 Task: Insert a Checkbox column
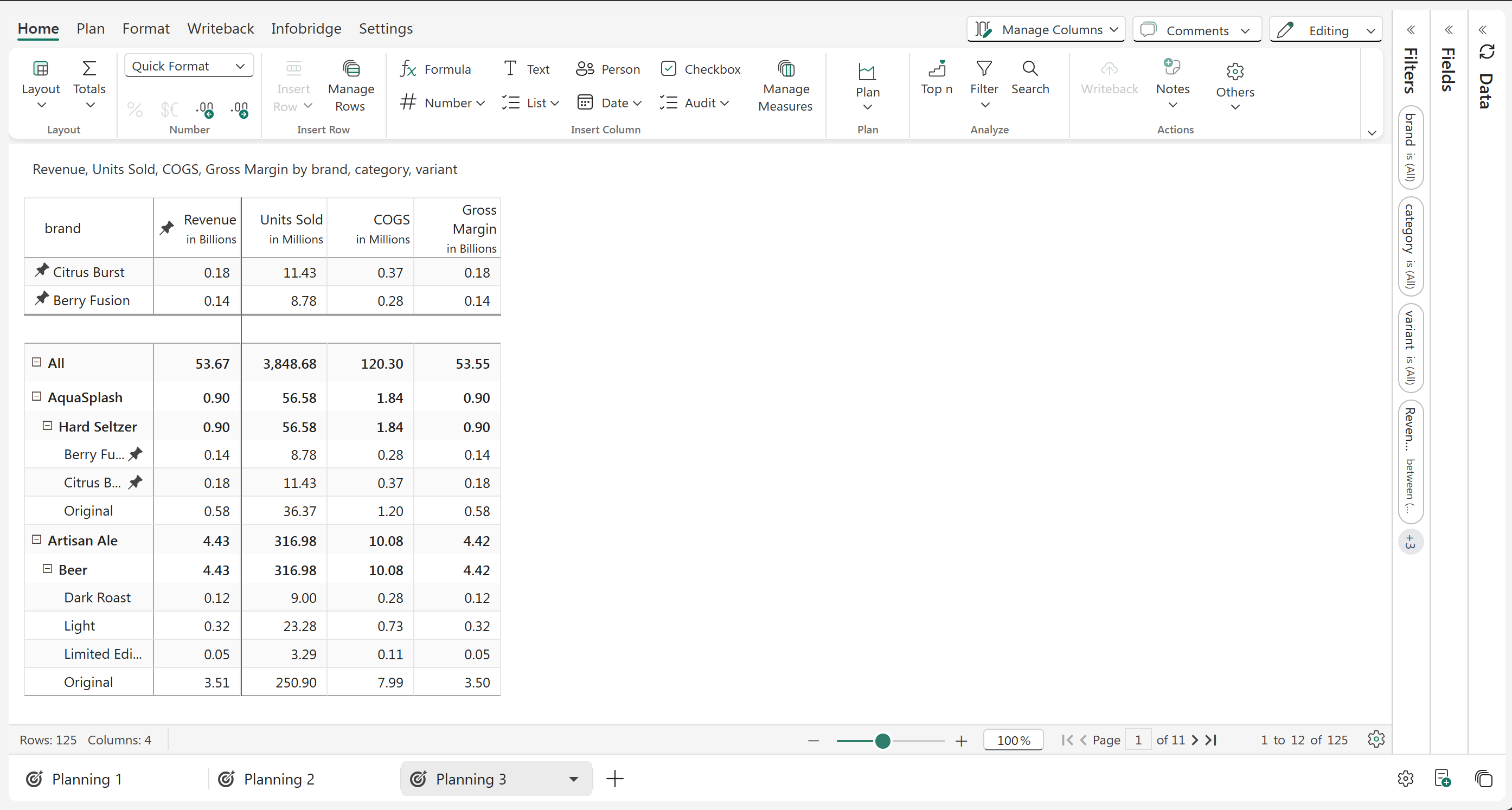tap(701, 69)
